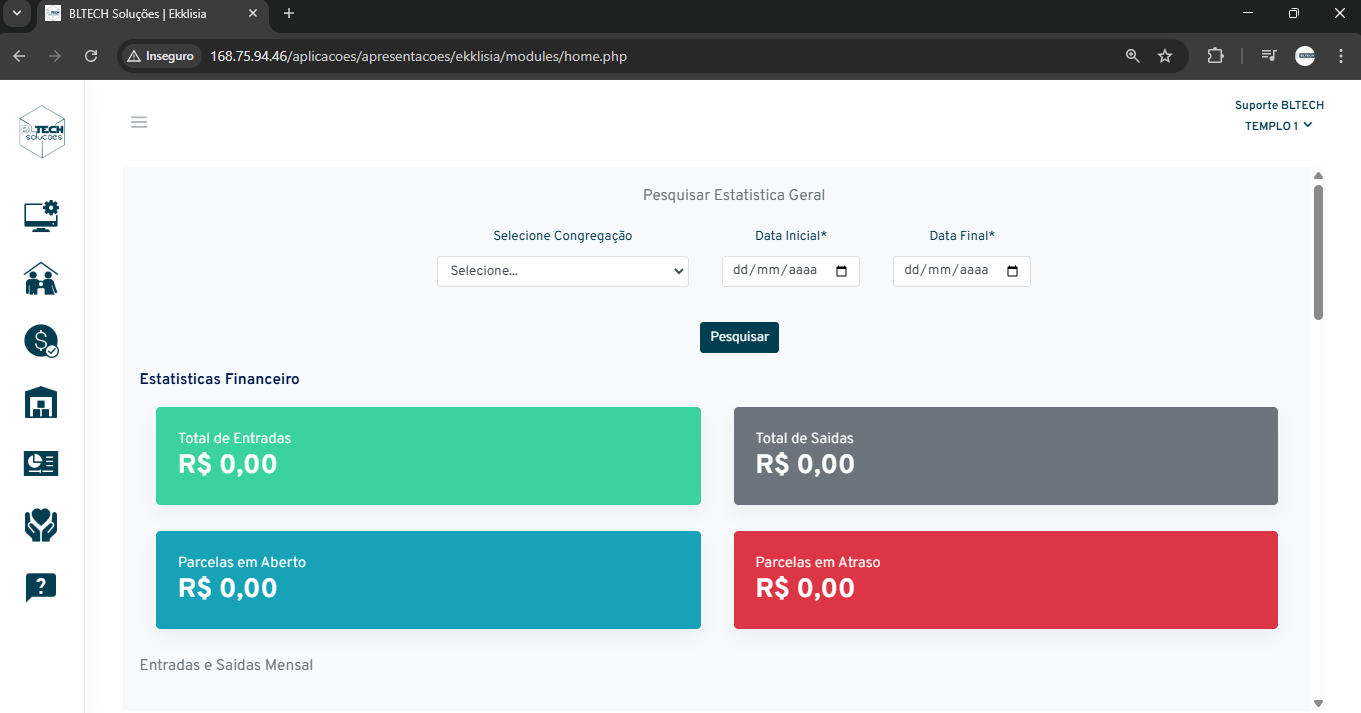Screen dimensions: 1361x713
Task: Click the Data Inicial date field
Action: pos(775,271)
